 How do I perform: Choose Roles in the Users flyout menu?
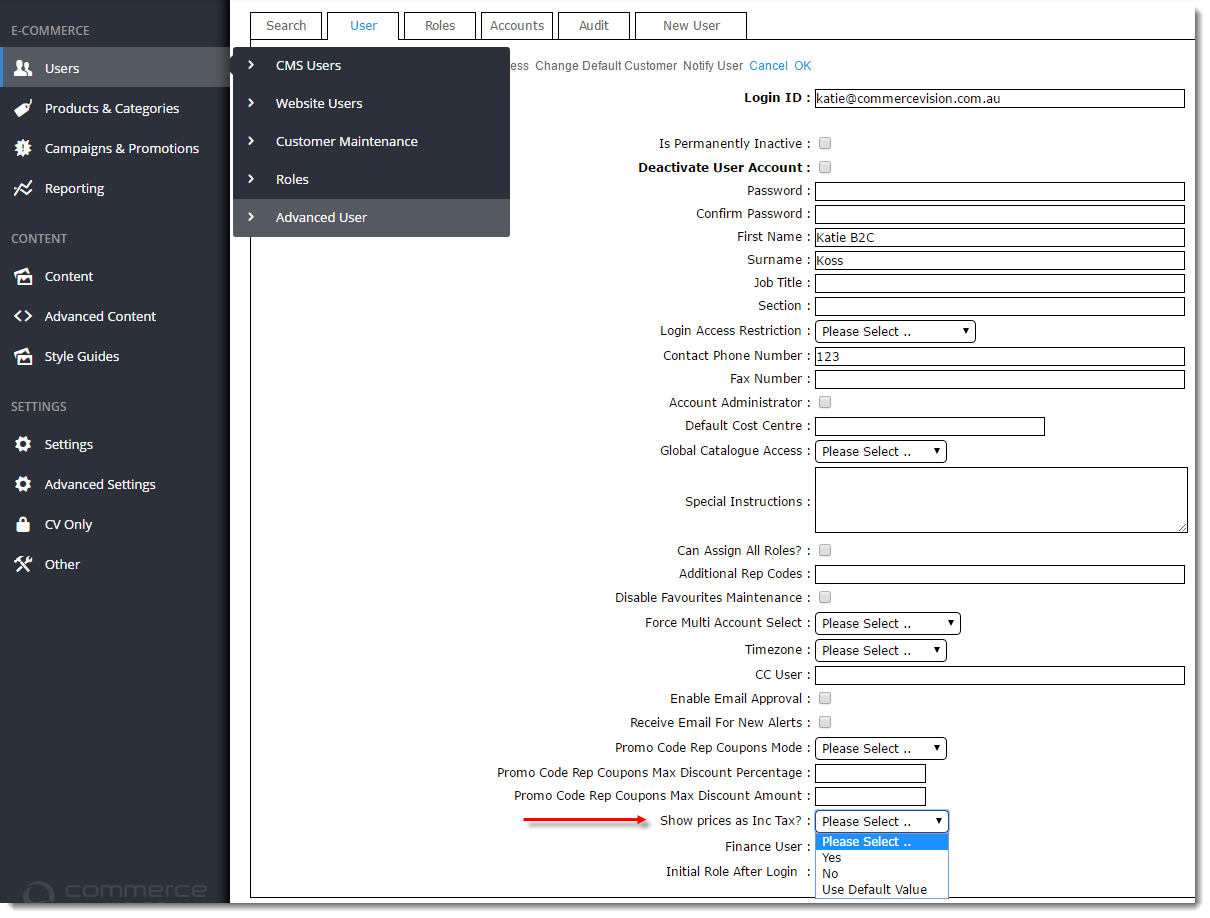pyautogui.click(x=372, y=180)
